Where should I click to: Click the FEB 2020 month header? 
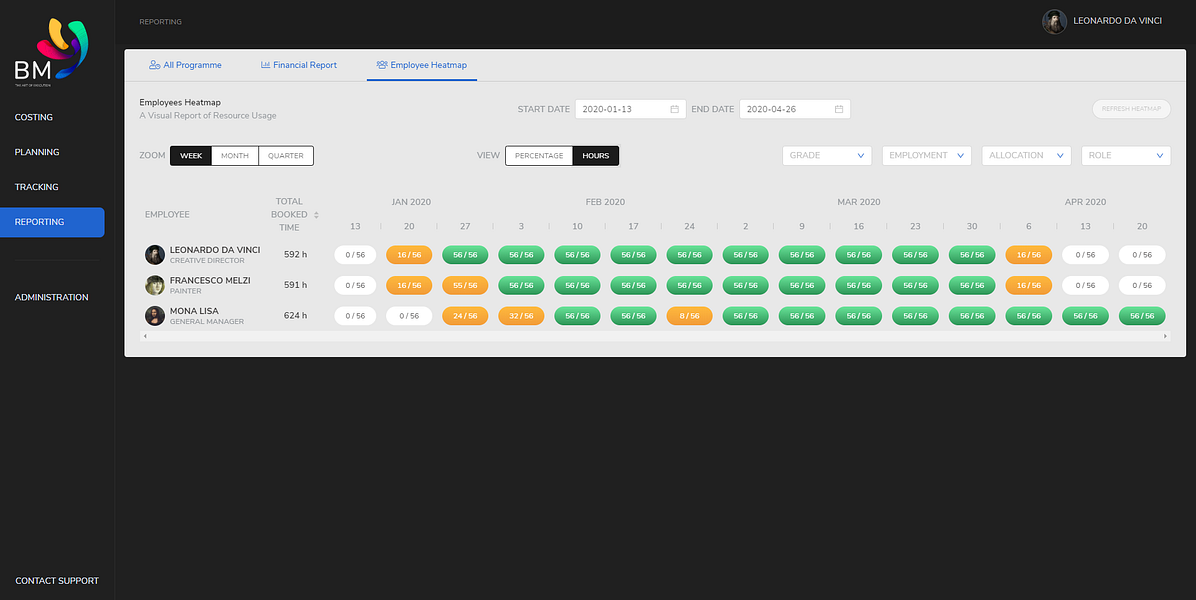click(x=605, y=203)
